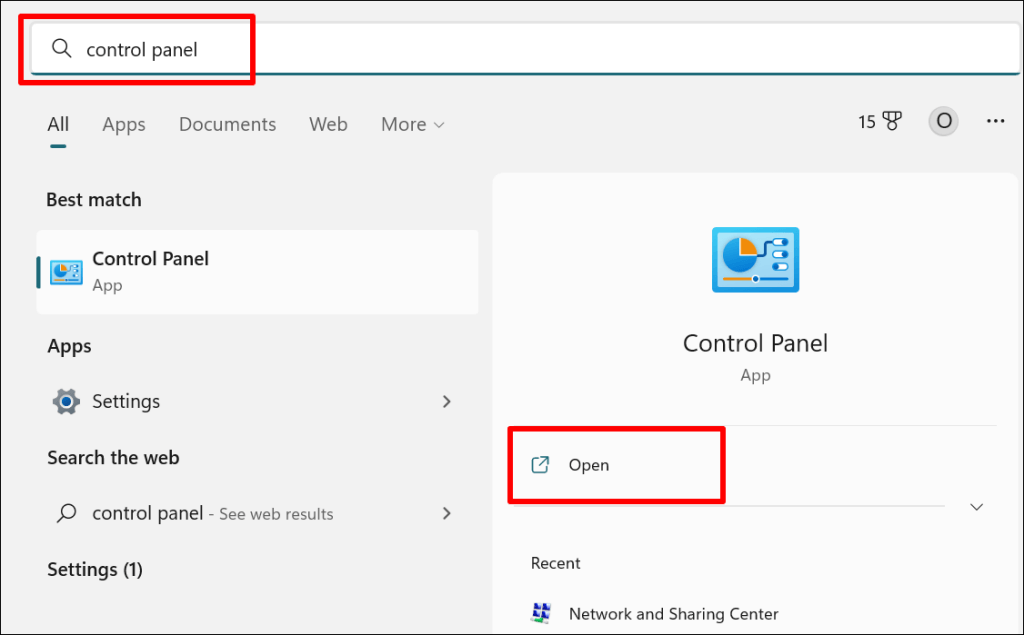
Task: Click the Network and Sharing Center icon
Action: pos(542,613)
